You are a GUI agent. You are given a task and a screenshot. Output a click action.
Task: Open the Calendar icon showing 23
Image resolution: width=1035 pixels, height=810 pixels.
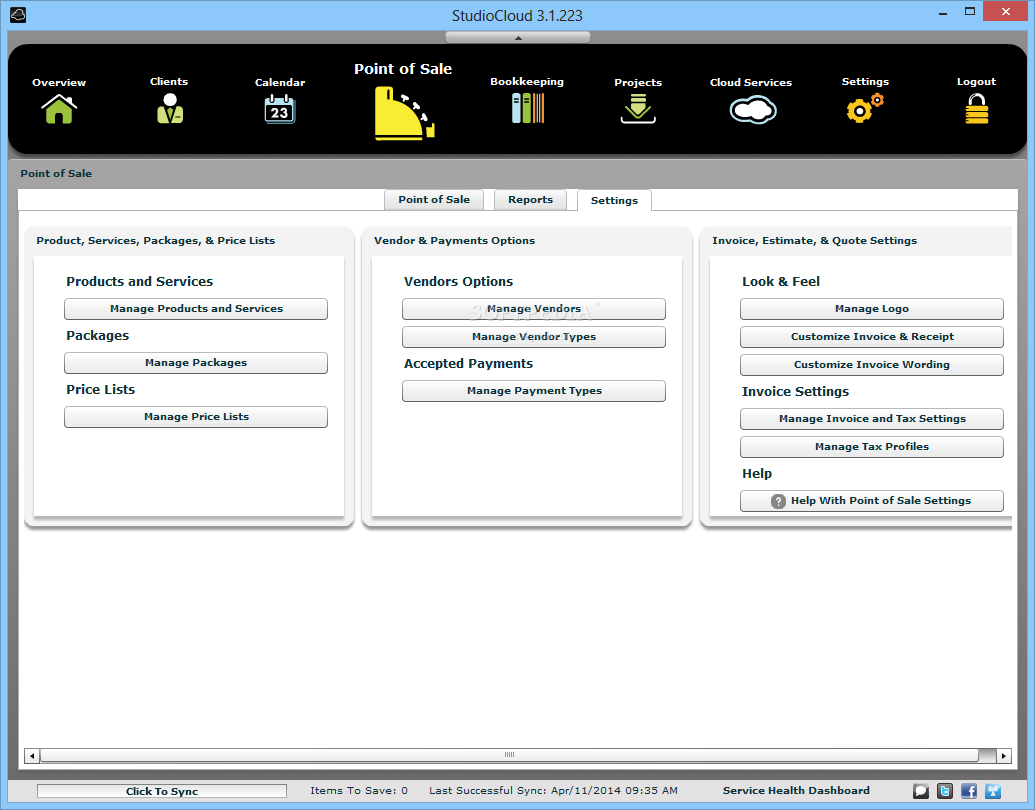click(280, 109)
